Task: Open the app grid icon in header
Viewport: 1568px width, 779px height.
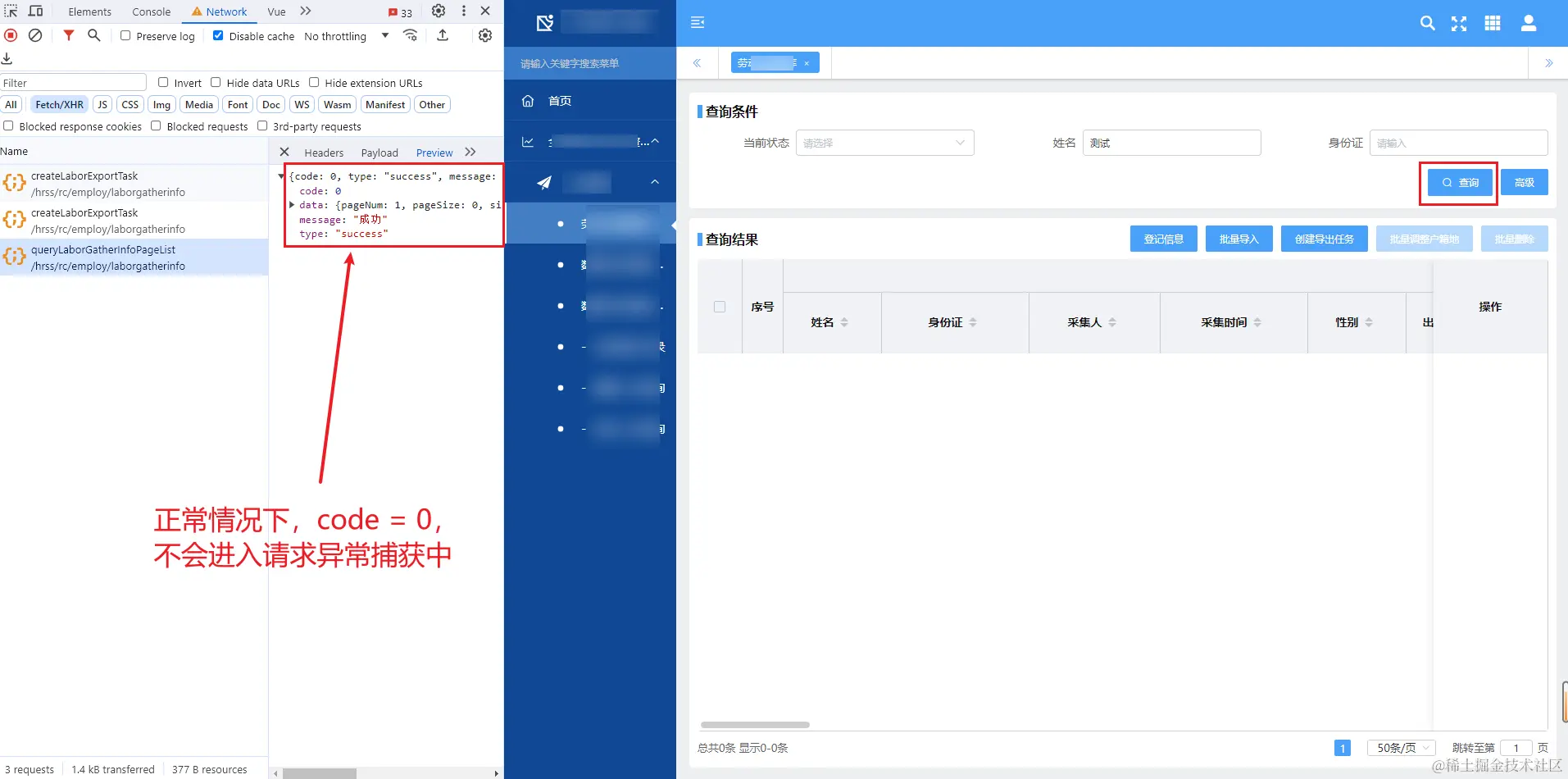Action: 1493,23
